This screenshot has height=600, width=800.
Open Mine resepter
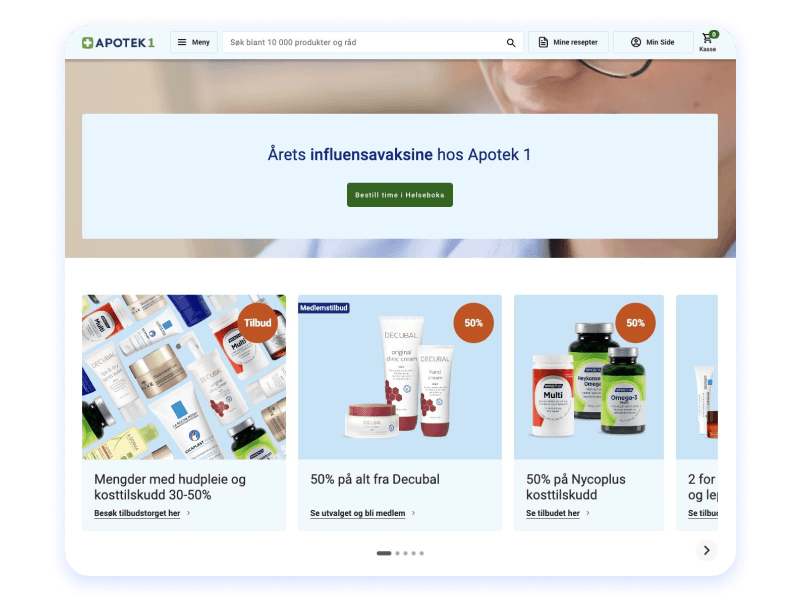[568, 42]
